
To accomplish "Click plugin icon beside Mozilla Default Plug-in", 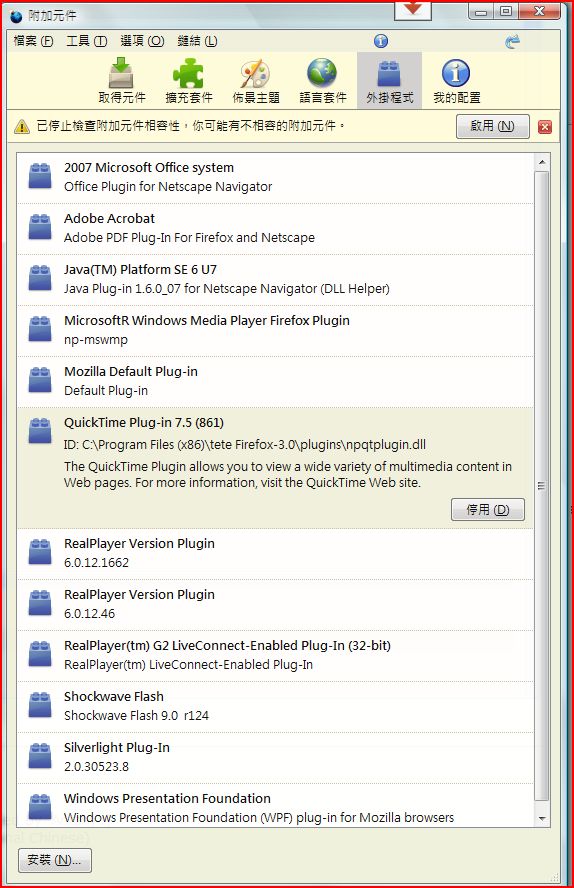I will [40, 379].
